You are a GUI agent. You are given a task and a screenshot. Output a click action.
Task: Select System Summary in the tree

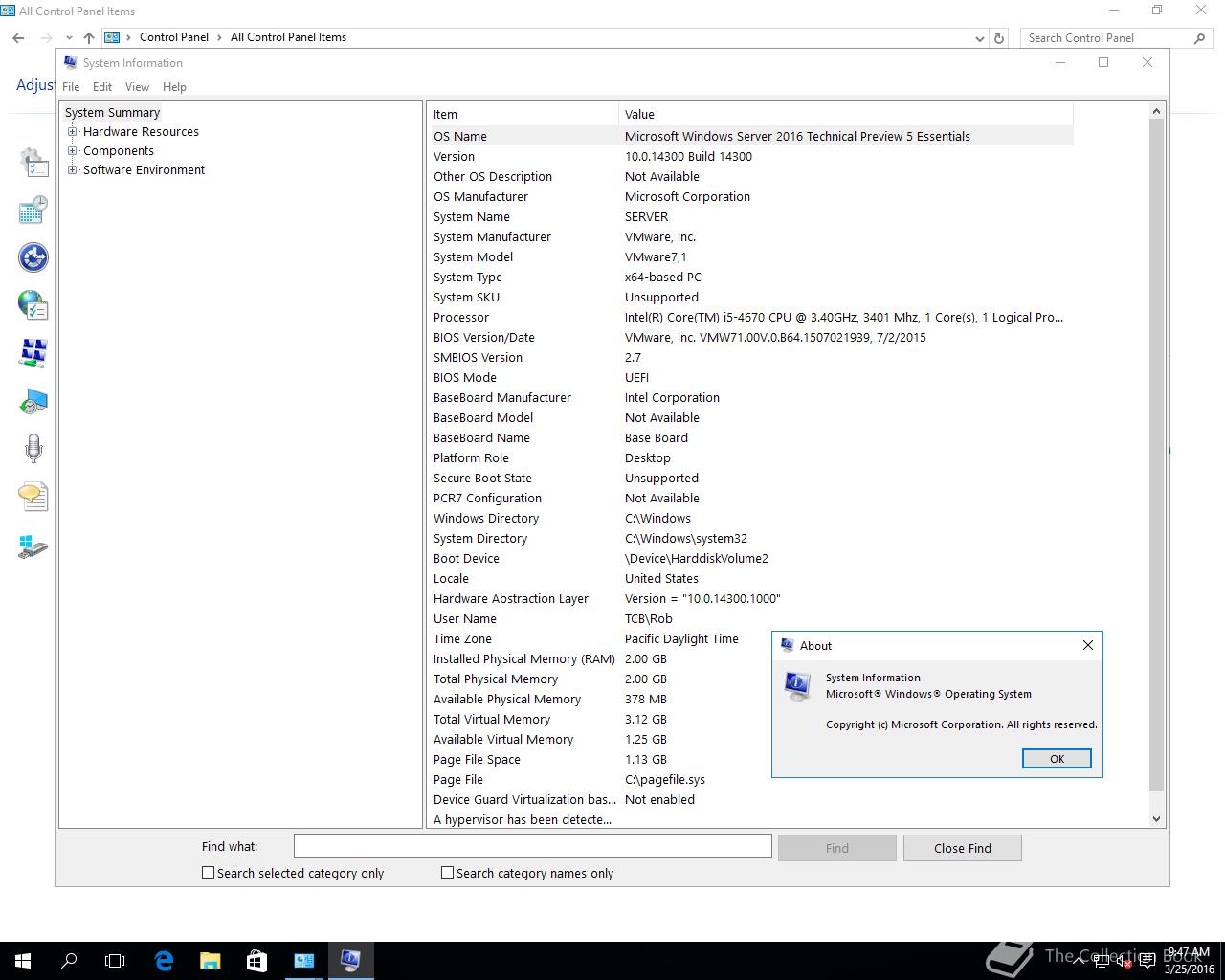112,113
